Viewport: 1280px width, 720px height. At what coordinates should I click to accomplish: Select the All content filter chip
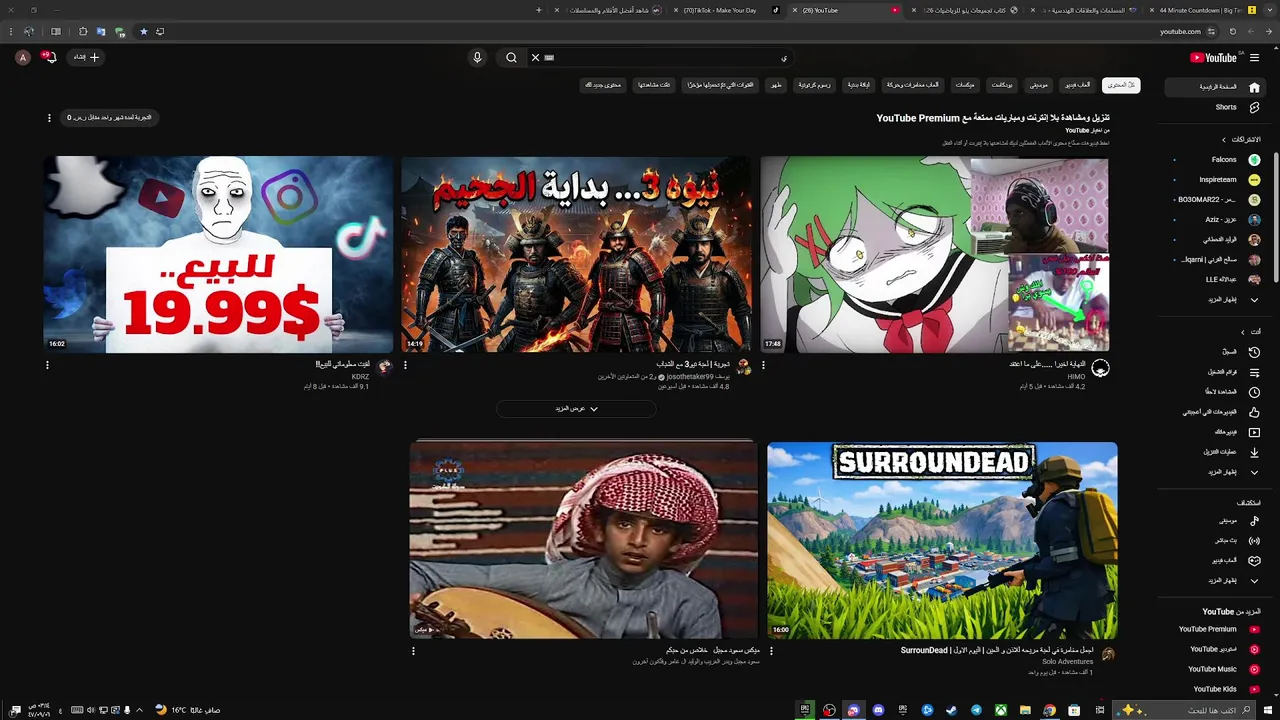[x=1121, y=85]
